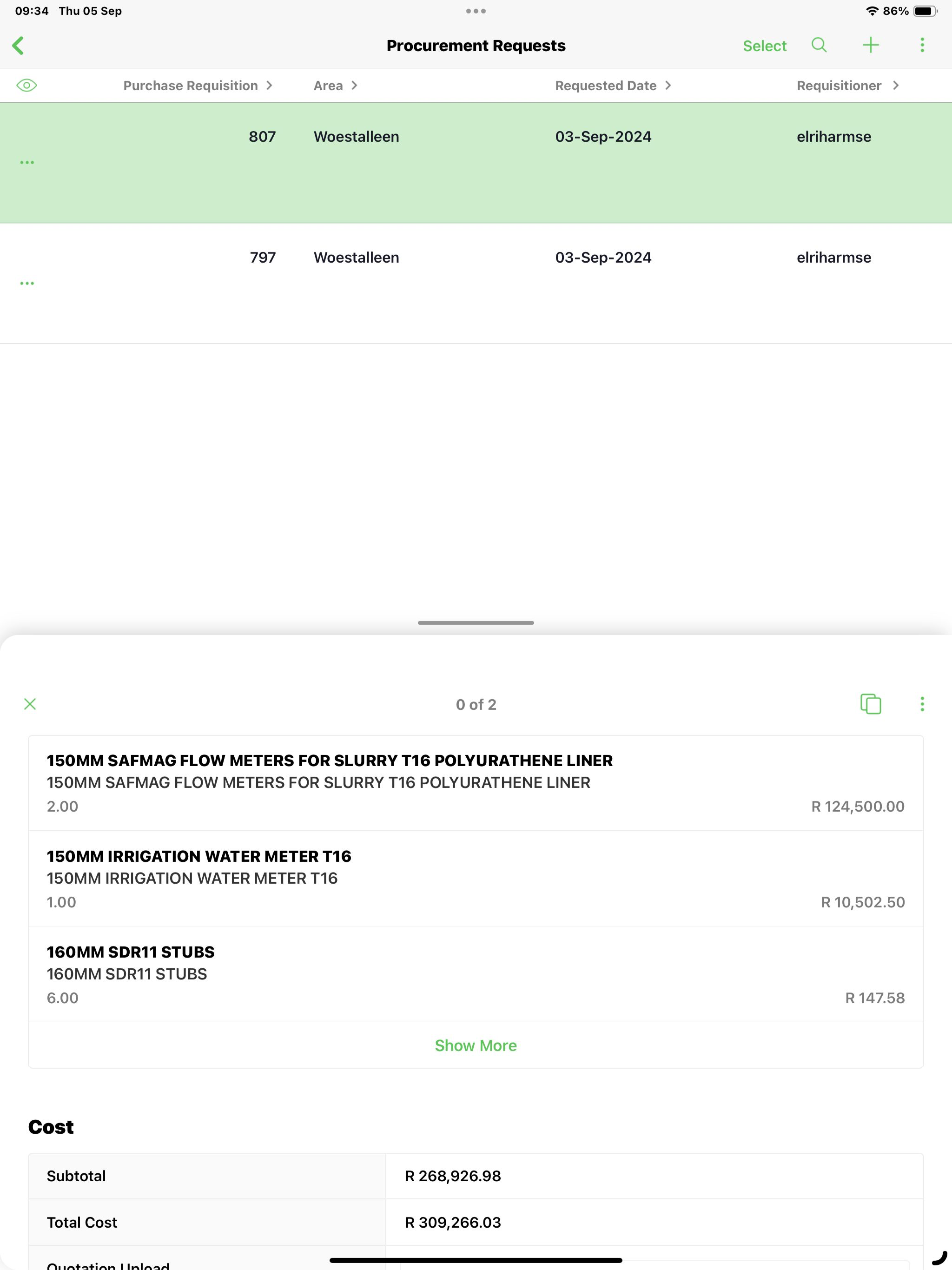The width and height of the screenshot is (952, 1270).
Task: Tap Woestalleen area in row 807
Action: click(x=356, y=137)
